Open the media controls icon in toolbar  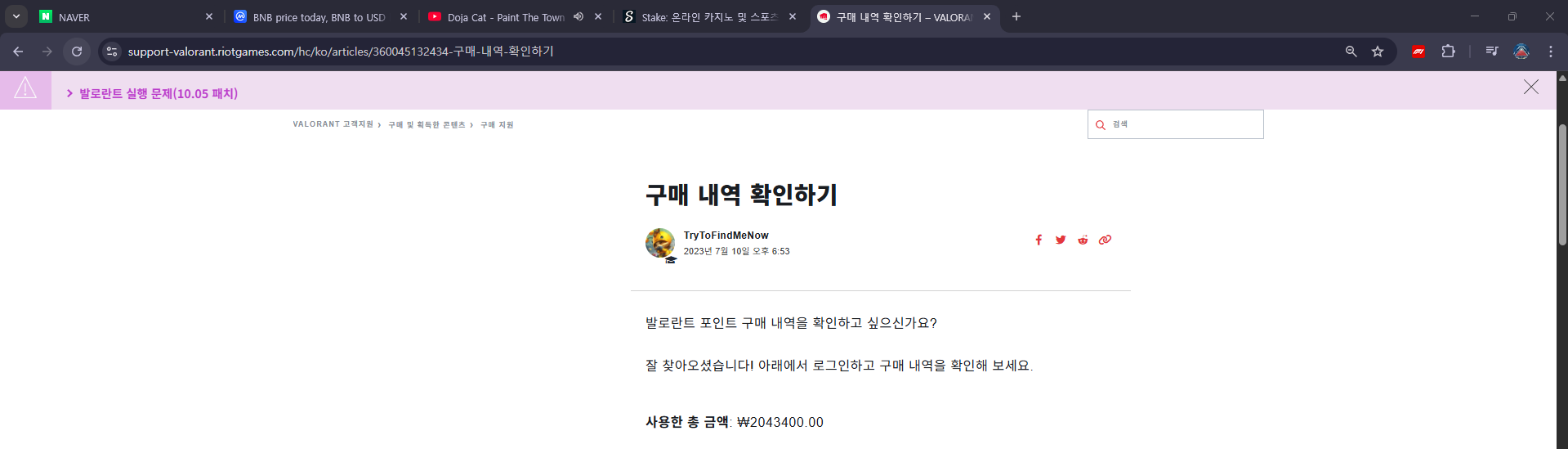(x=1492, y=52)
